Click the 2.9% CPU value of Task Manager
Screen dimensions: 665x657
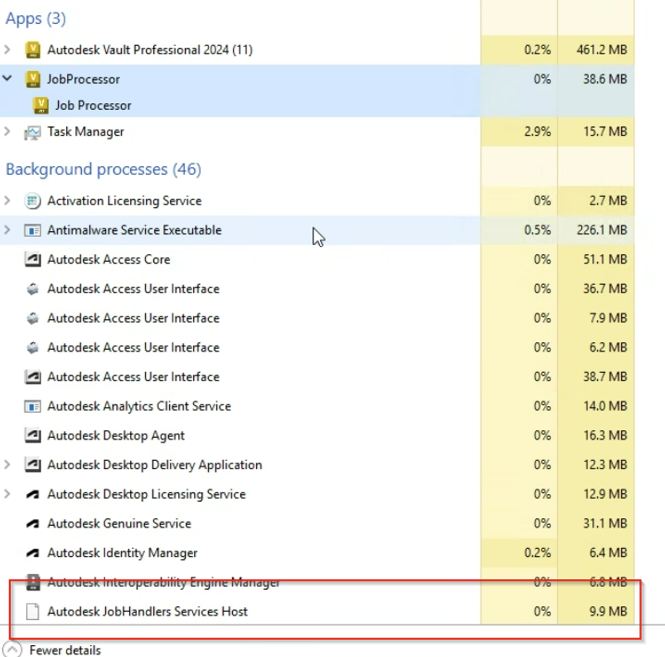pos(537,131)
